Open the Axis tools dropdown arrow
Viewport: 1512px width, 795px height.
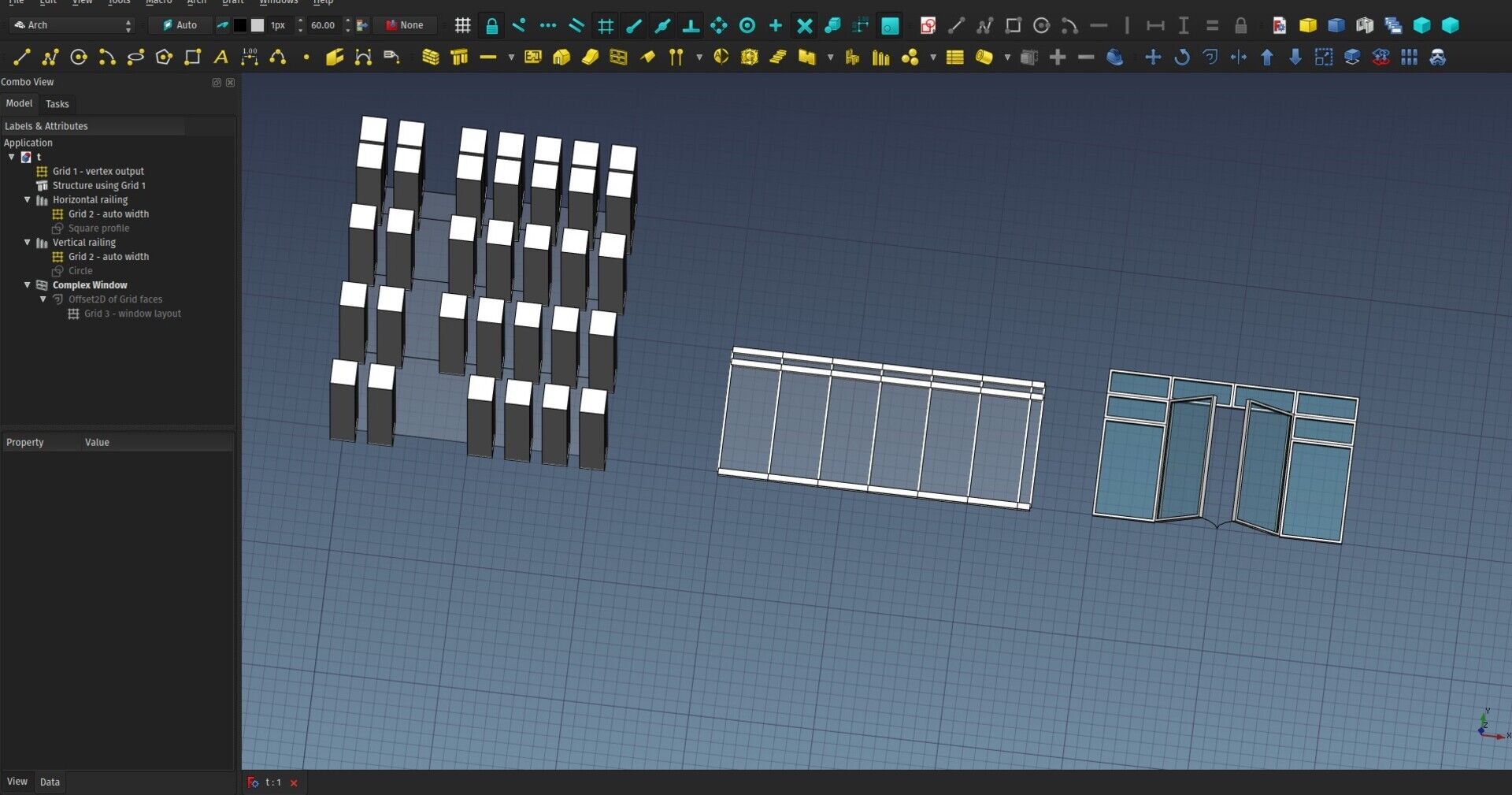point(699,57)
